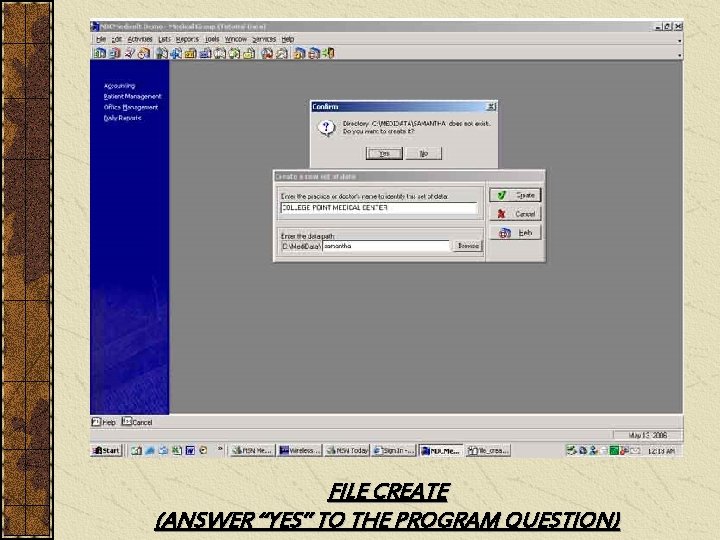This screenshot has width=720, height=540.
Task: Open the Sign In taskbar button
Action: pos(394,451)
